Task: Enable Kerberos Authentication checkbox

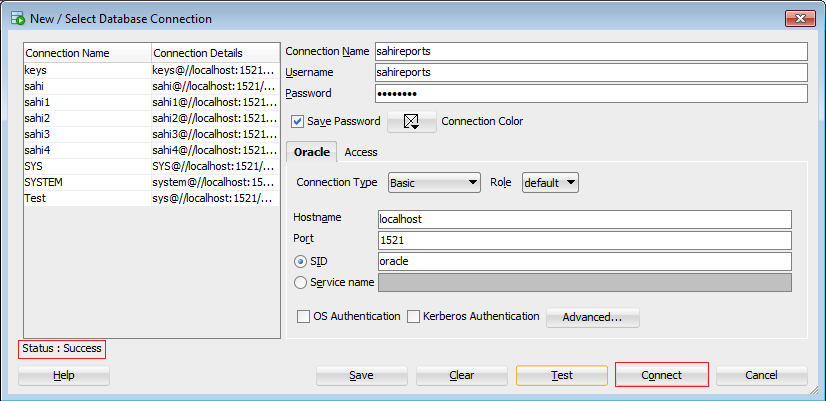Action: pyautogui.click(x=413, y=317)
